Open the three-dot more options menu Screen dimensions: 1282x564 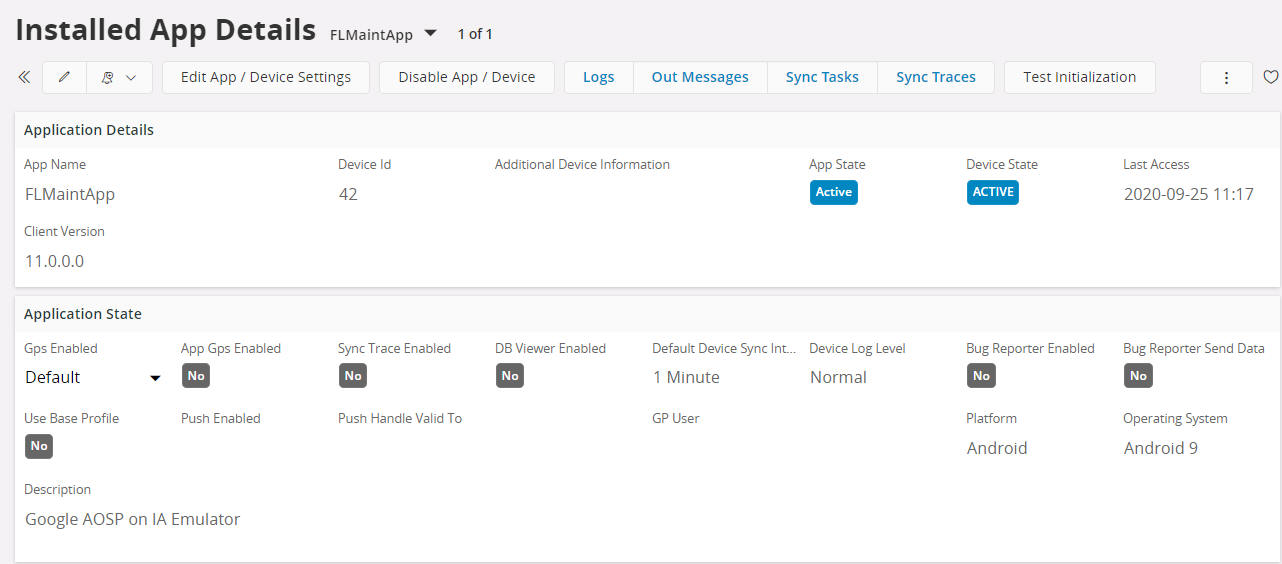(1226, 77)
